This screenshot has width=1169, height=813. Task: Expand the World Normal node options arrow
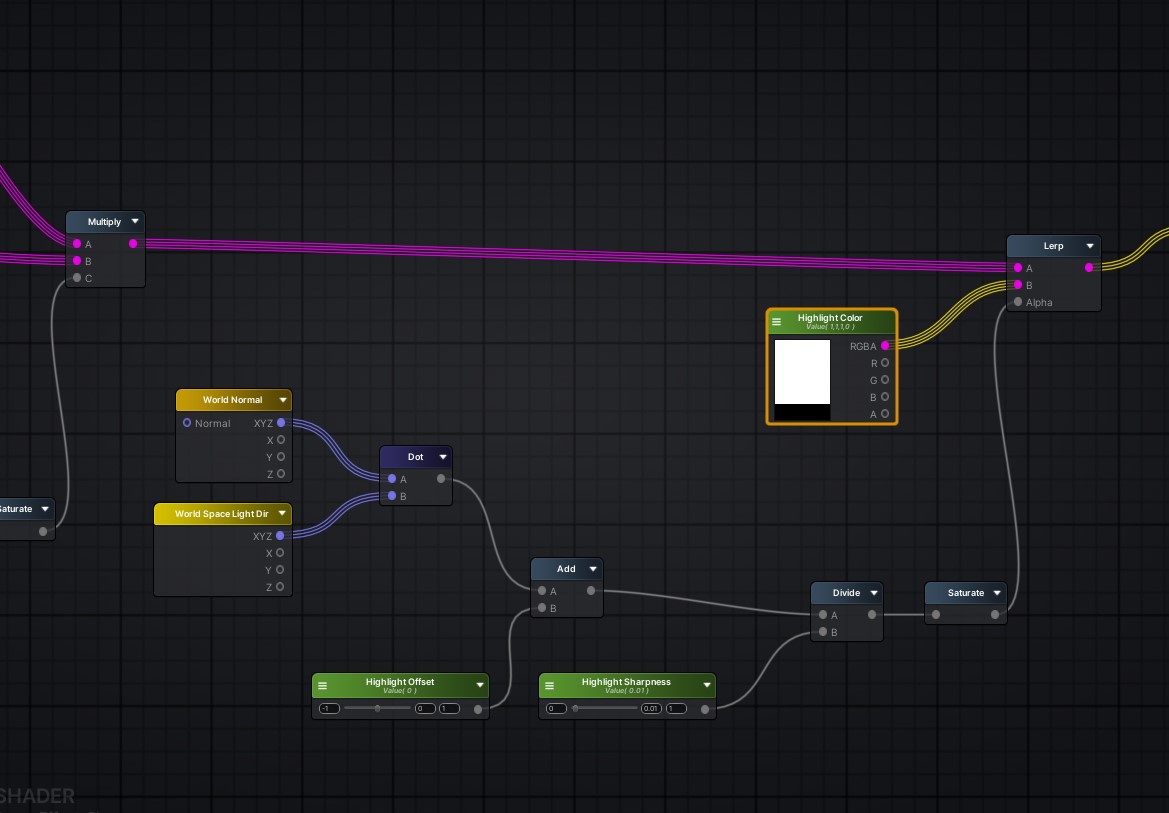click(283, 400)
